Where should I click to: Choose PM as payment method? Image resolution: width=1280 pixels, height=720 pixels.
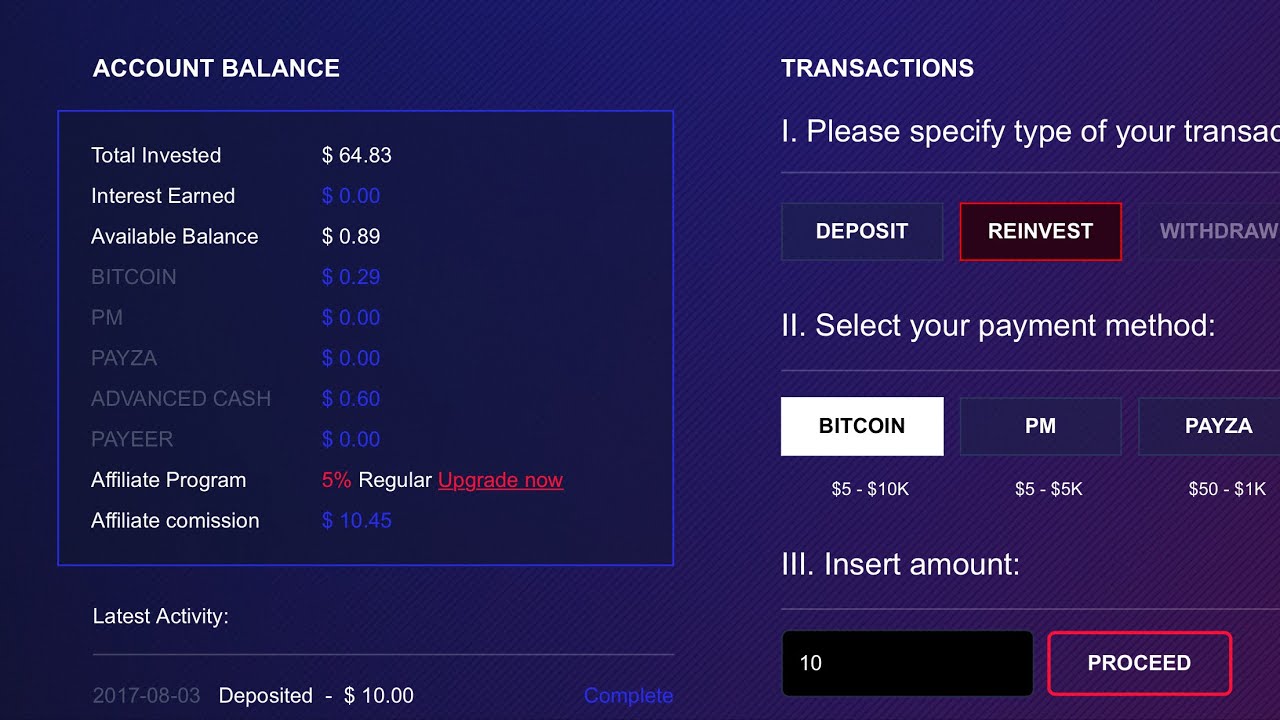1040,426
